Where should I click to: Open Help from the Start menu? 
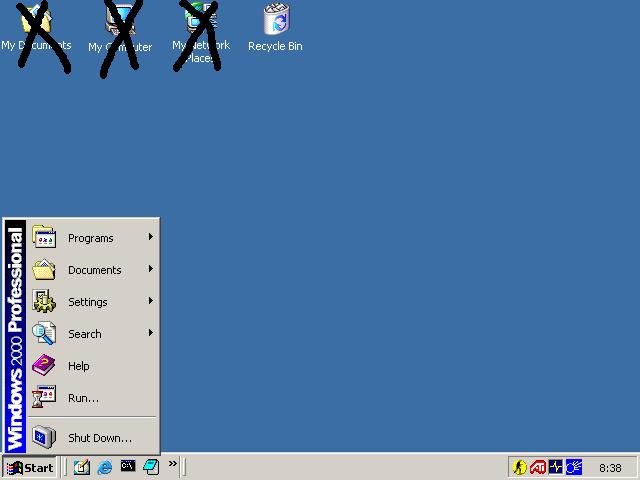coord(93,366)
